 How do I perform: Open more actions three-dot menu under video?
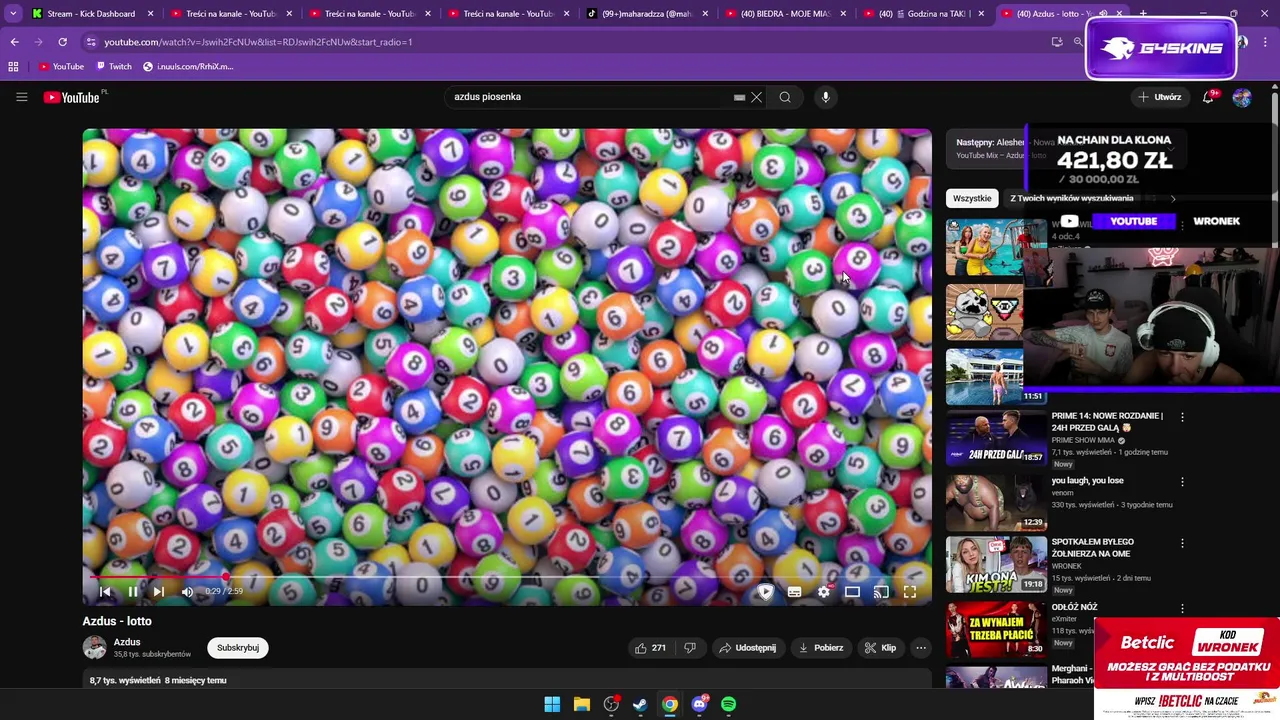point(921,648)
